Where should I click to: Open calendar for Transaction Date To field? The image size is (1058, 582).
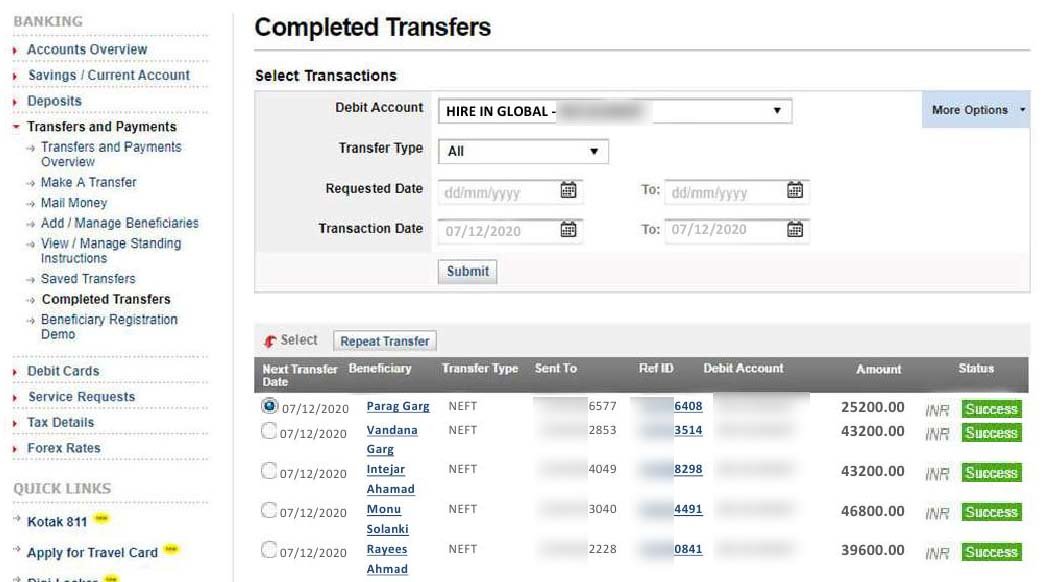click(x=795, y=229)
